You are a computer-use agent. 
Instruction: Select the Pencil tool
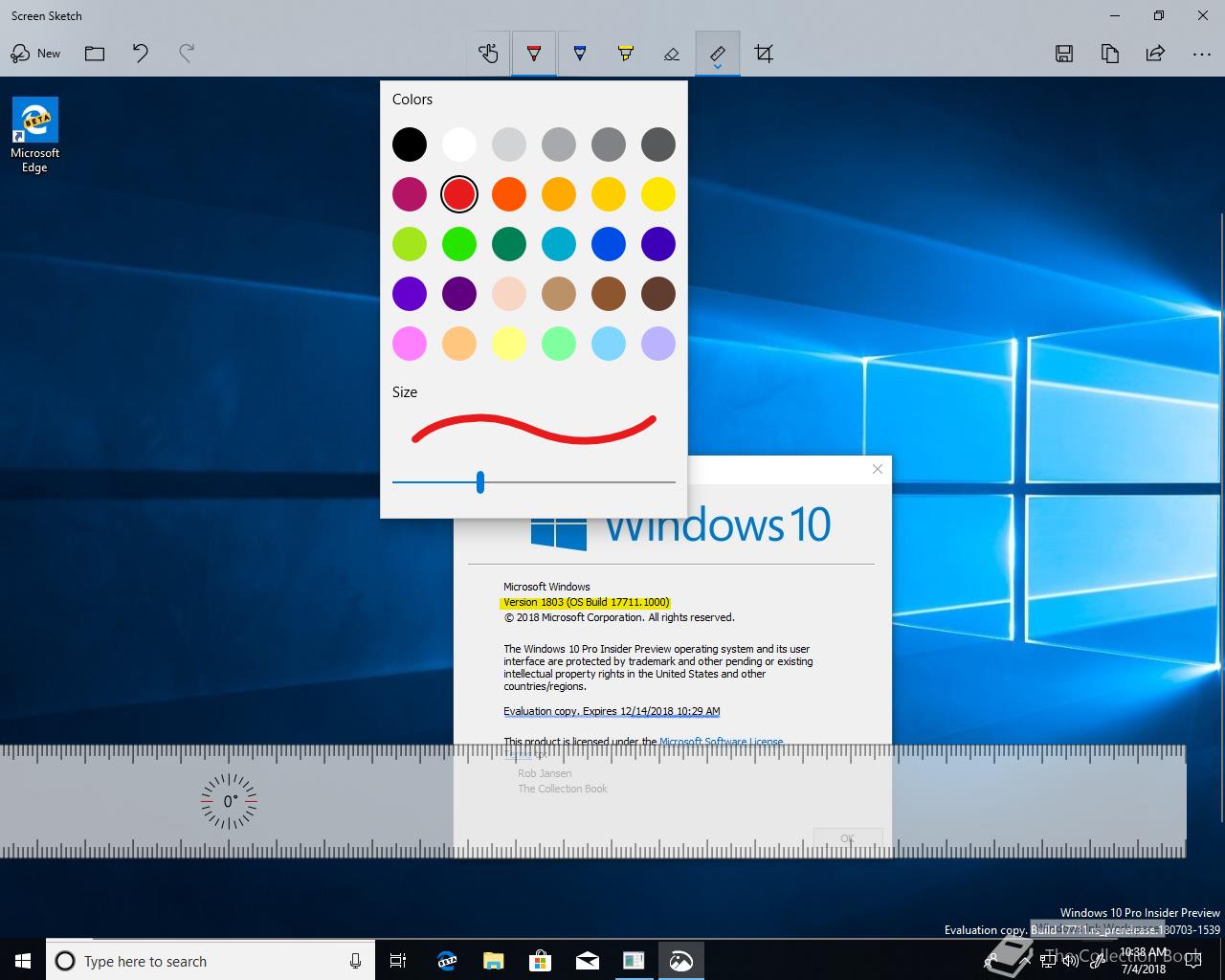point(580,54)
